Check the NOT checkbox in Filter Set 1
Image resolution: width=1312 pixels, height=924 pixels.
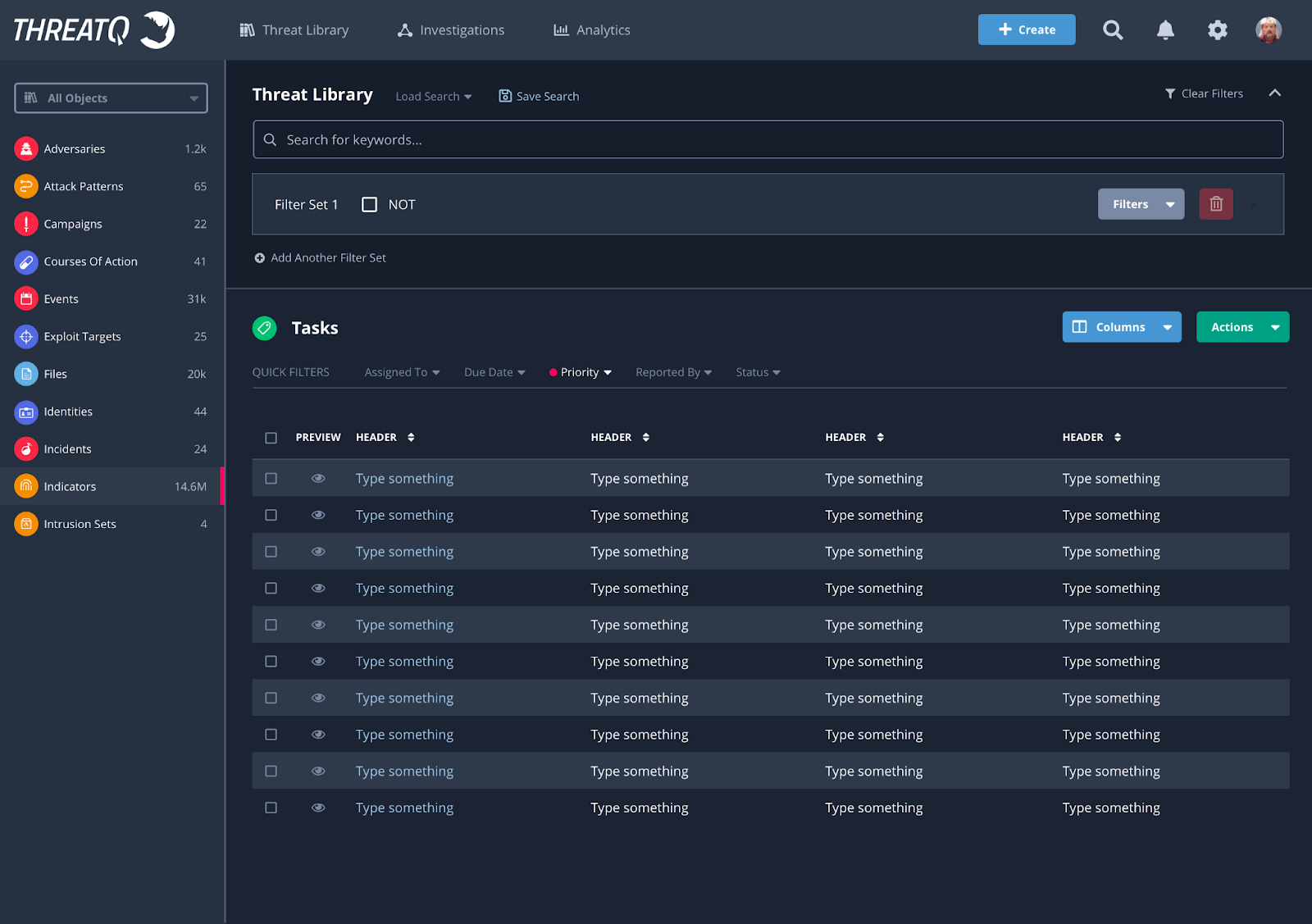tap(369, 204)
